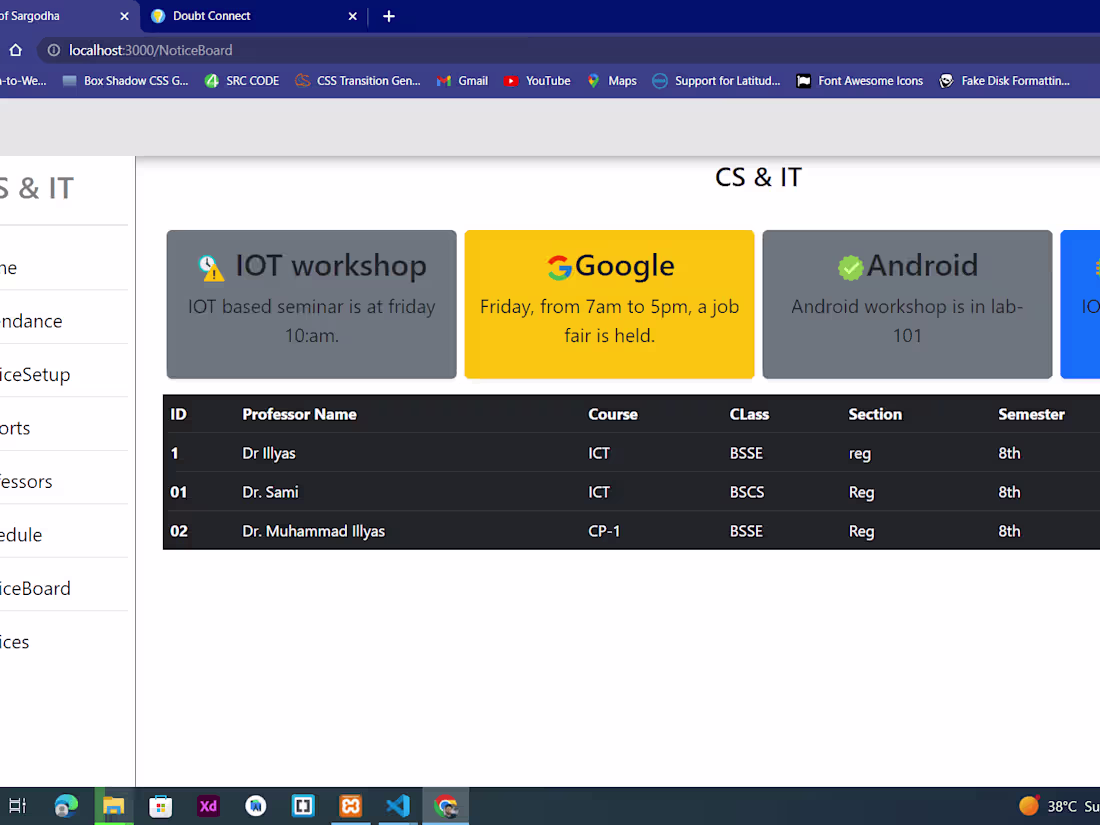Open File Explorer from the taskbar

pos(113,806)
